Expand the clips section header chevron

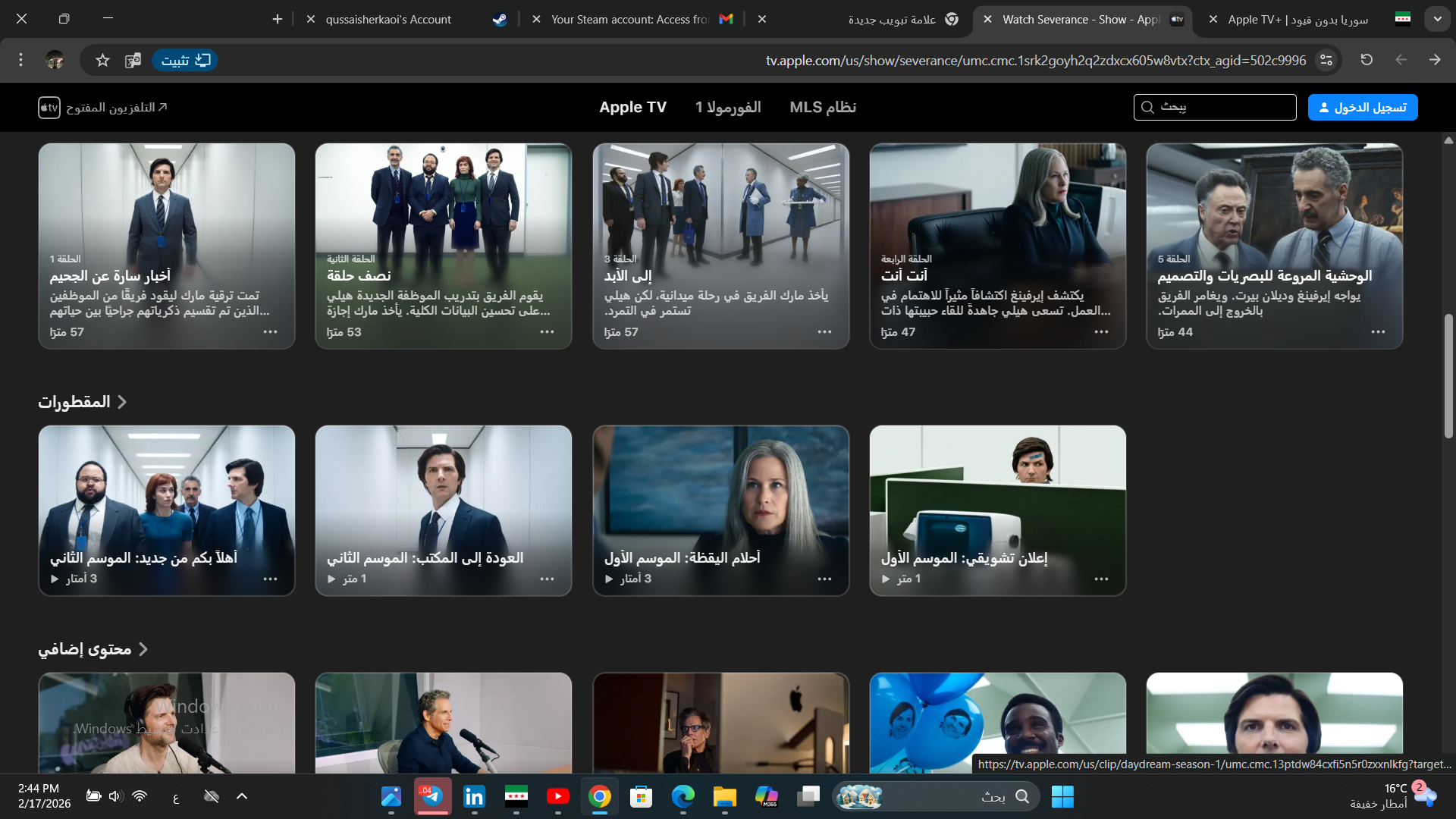coord(122,402)
